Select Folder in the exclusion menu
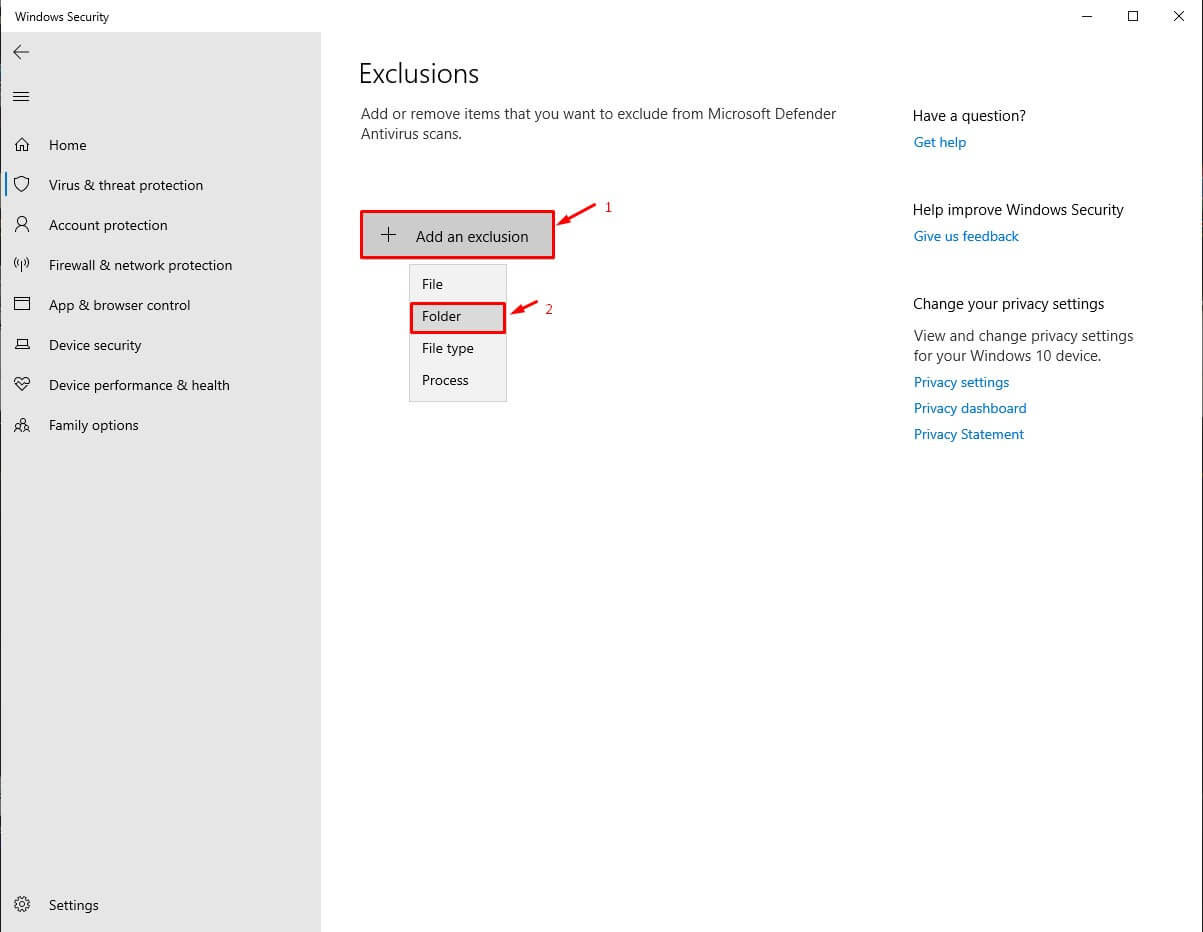1203x932 pixels. [442, 316]
